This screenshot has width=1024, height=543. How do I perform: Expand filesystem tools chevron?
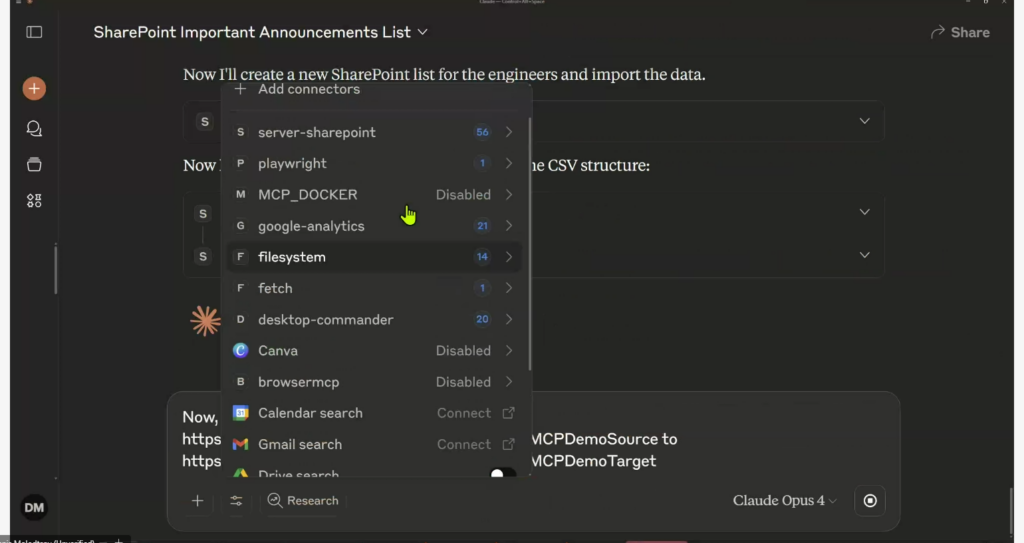pos(509,257)
